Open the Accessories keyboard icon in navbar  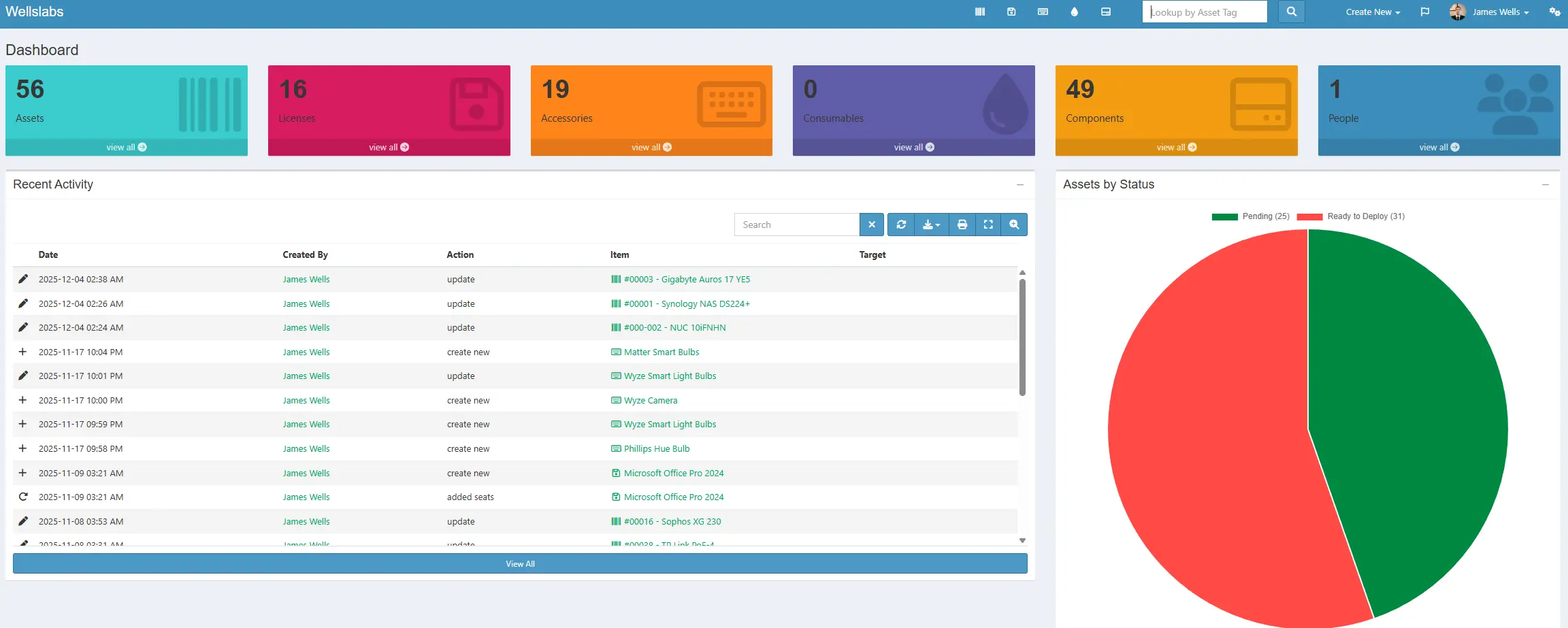coord(1043,12)
